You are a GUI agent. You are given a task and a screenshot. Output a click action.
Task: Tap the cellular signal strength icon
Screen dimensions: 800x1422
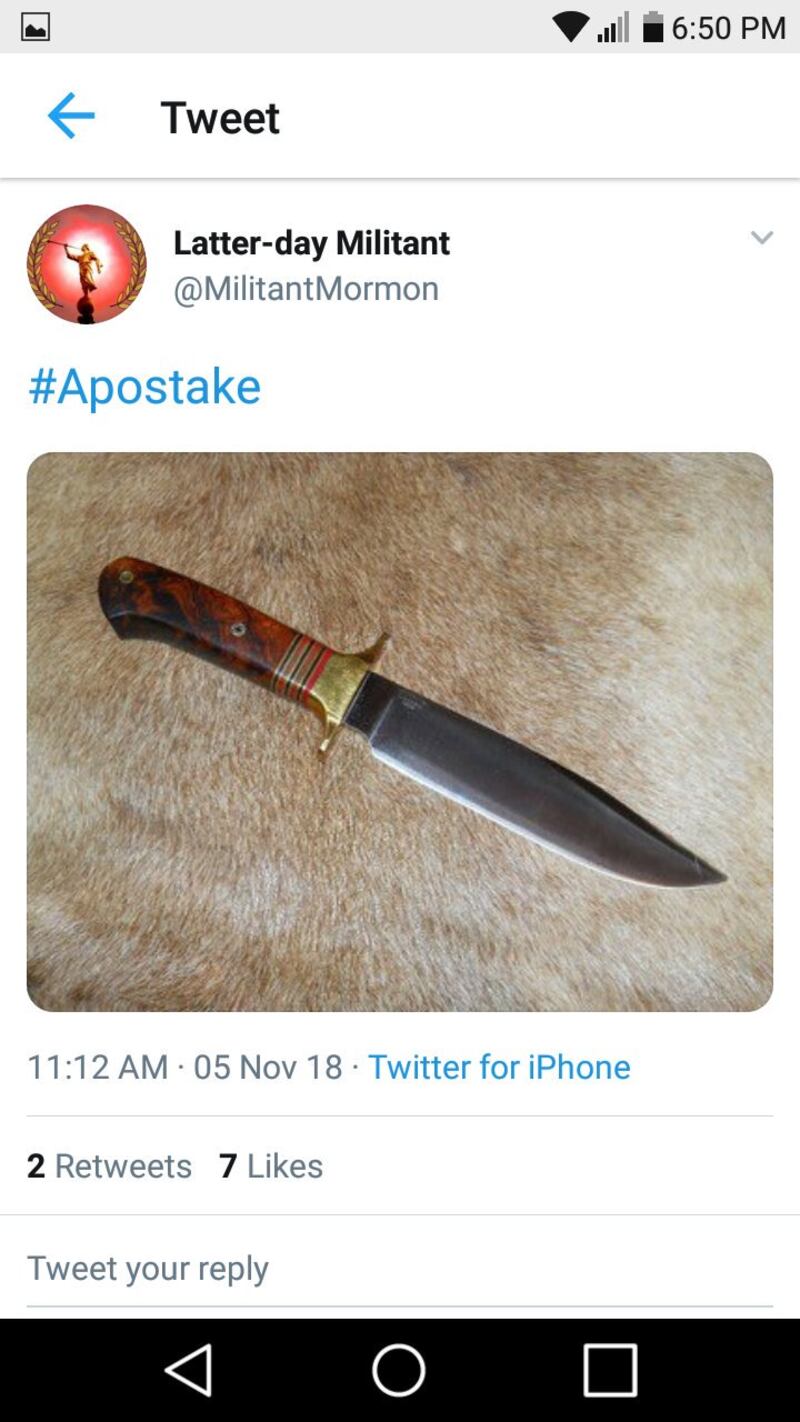pos(613,28)
